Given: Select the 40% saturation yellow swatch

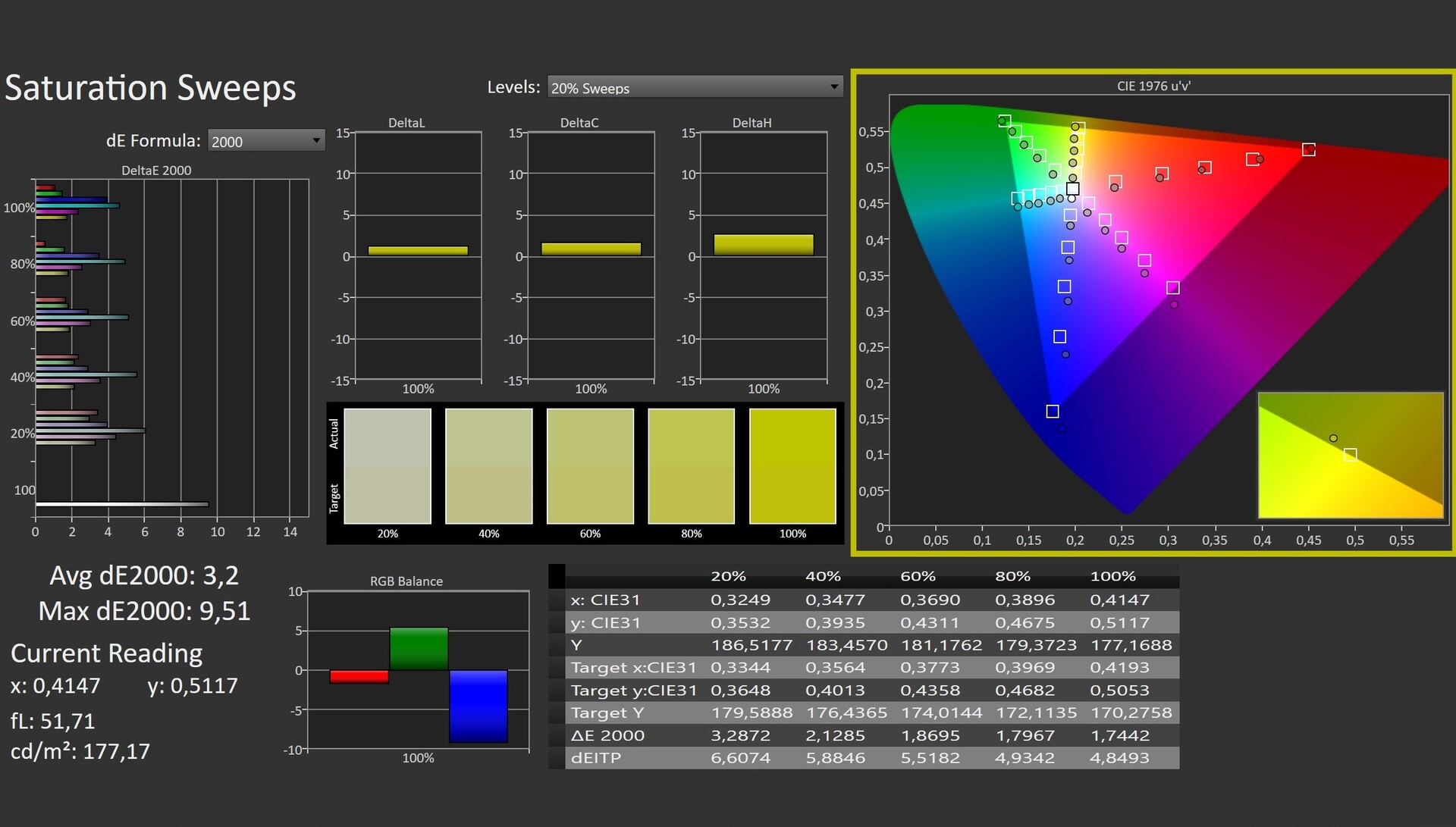Looking at the screenshot, I should [x=488, y=465].
